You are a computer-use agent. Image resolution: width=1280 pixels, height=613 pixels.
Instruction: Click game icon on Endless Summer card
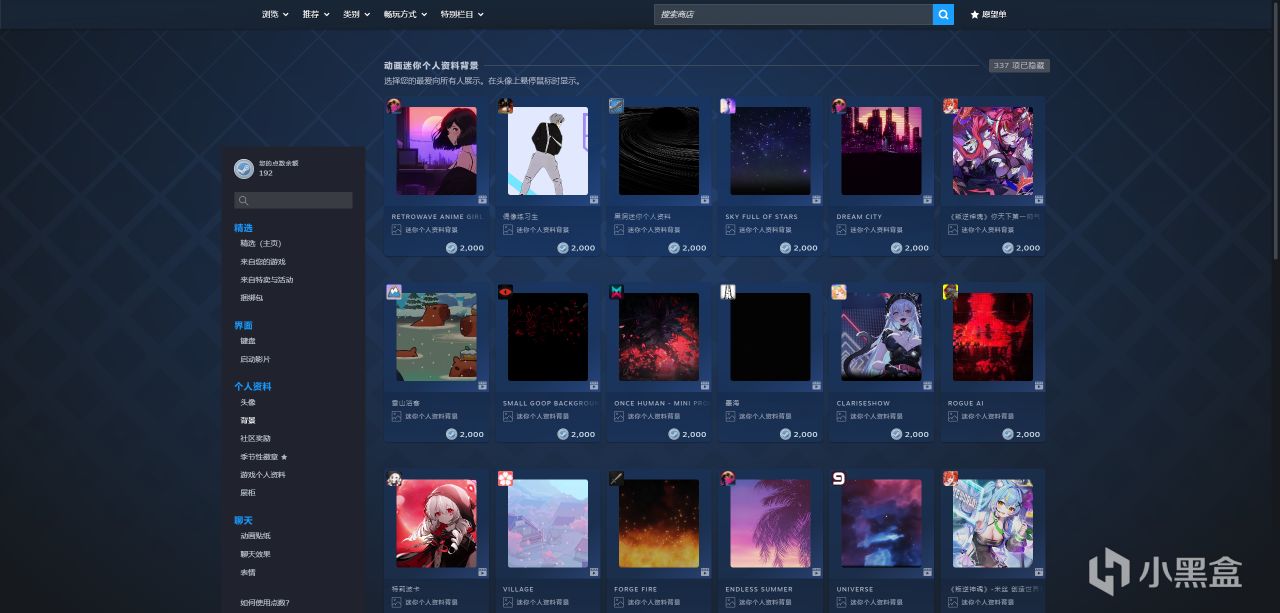pyautogui.click(x=727, y=478)
